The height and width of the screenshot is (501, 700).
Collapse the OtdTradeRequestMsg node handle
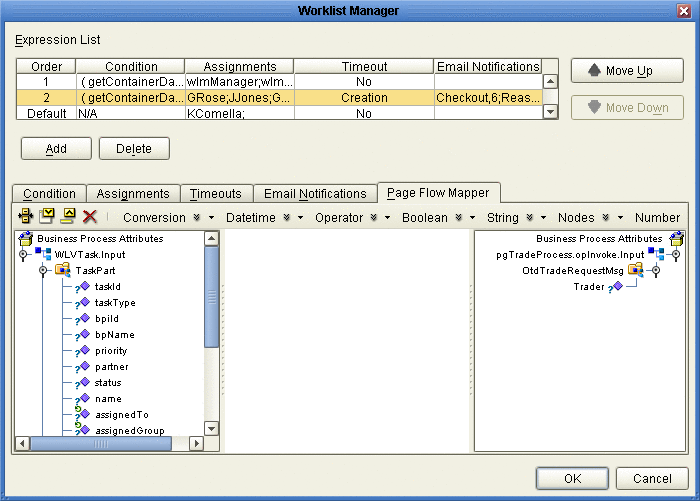click(656, 271)
